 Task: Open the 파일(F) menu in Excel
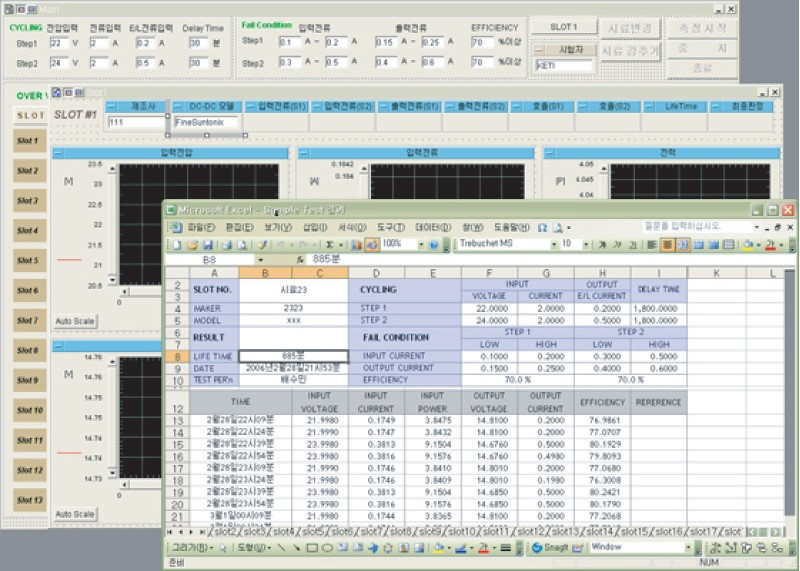click(x=199, y=227)
